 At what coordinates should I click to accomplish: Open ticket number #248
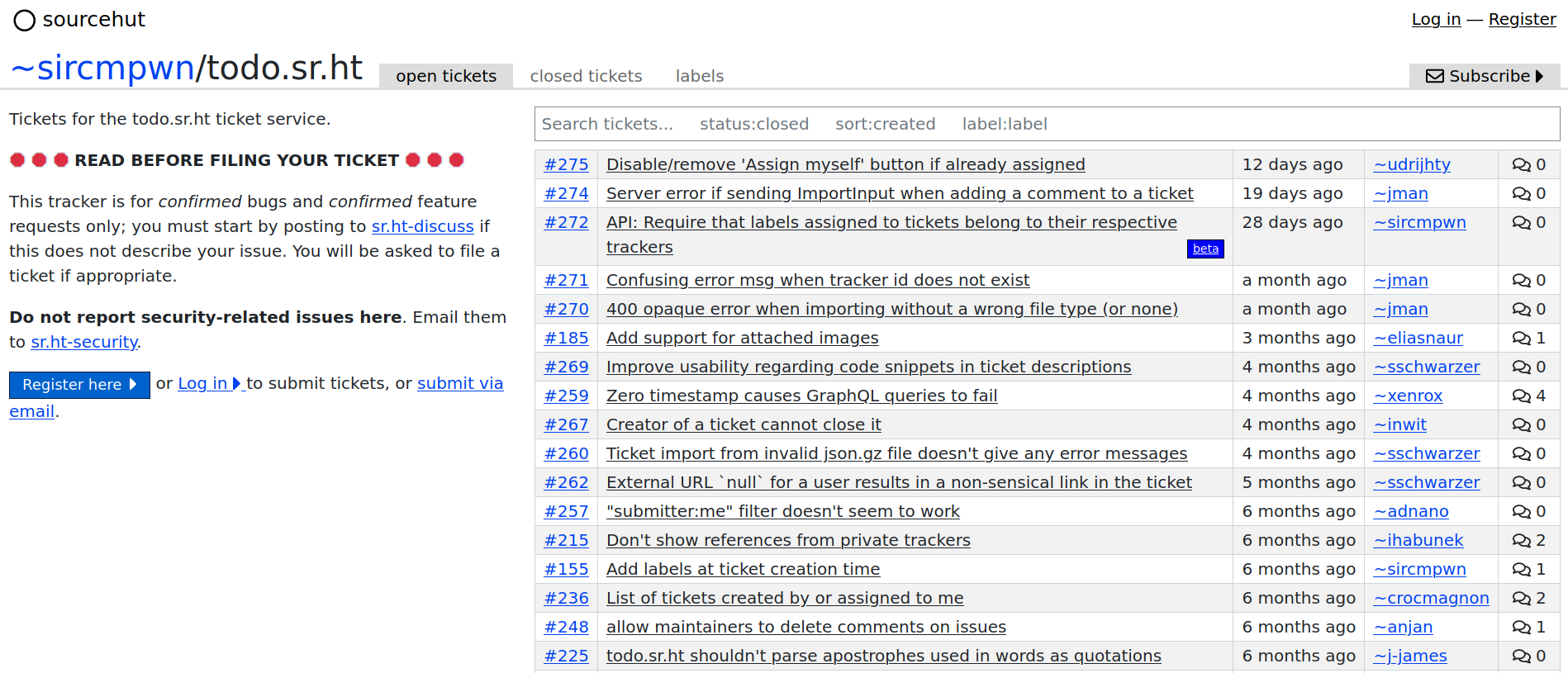click(566, 627)
